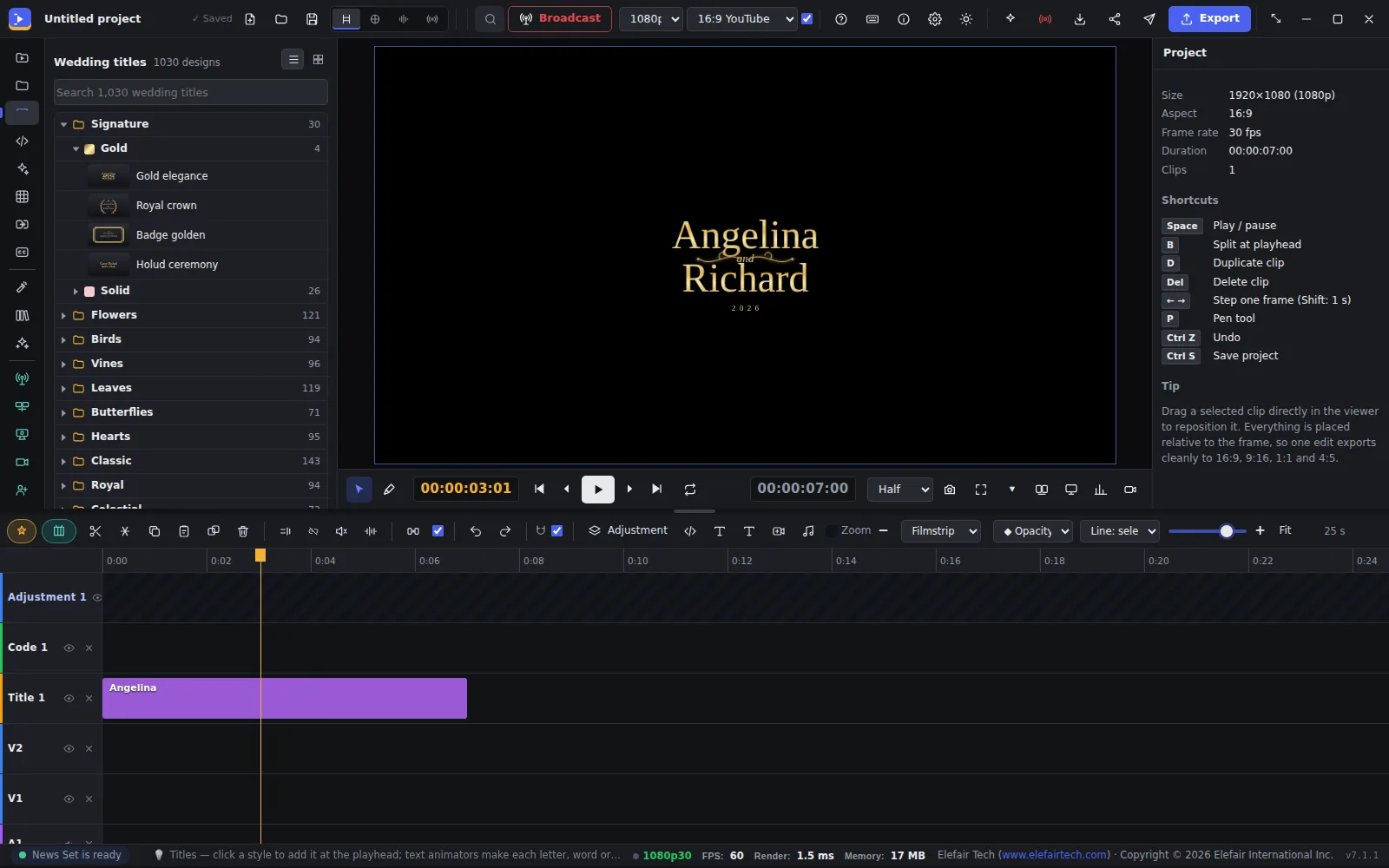Click the Export button
This screenshot has width=1389, height=868.
click(x=1209, y=18)
